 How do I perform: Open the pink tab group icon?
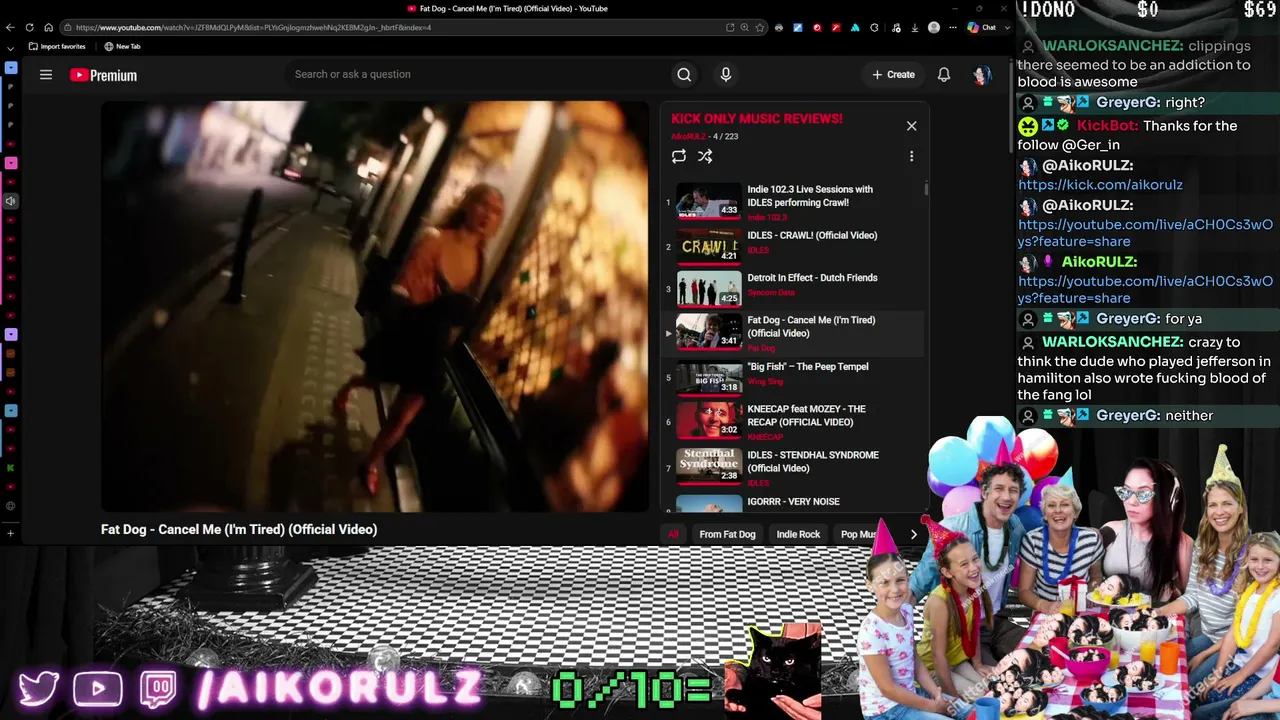(x=11, y=162)
